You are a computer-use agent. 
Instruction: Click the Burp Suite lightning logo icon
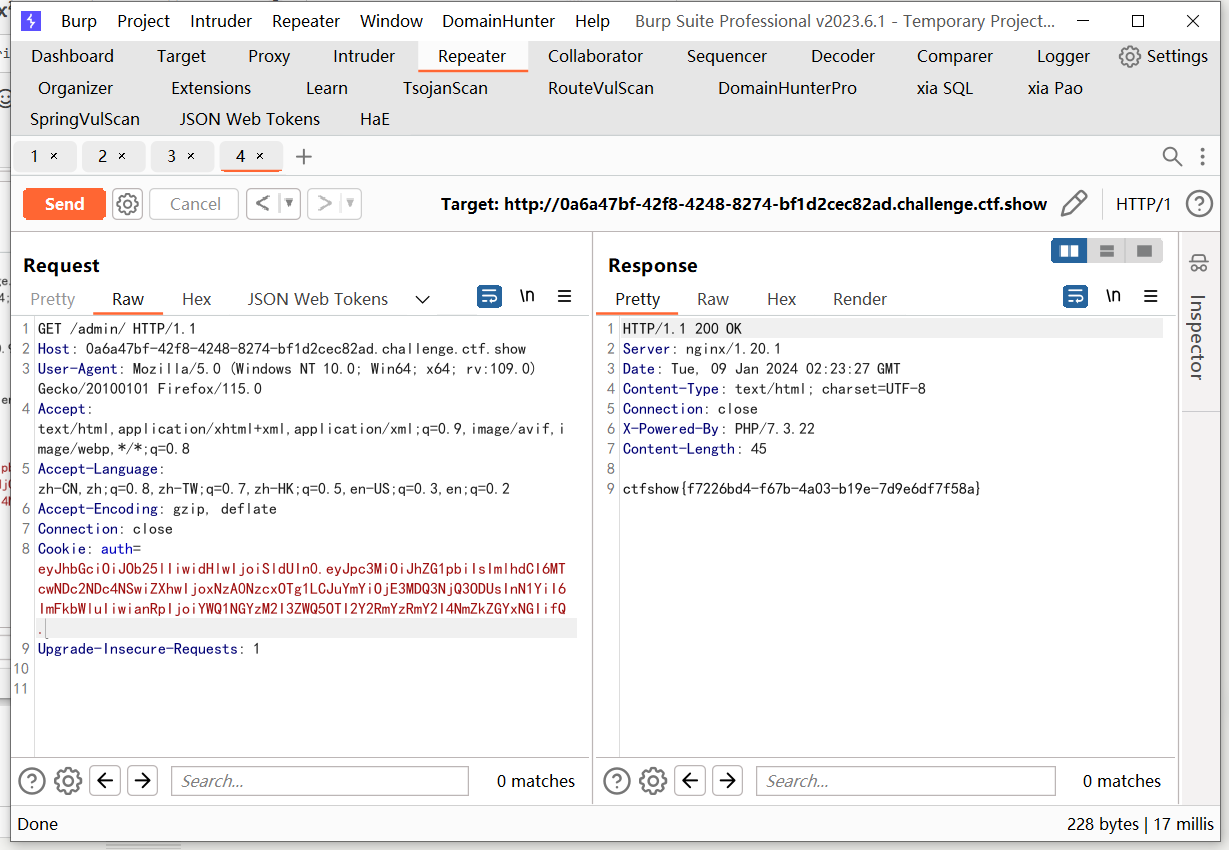[31, 21]
